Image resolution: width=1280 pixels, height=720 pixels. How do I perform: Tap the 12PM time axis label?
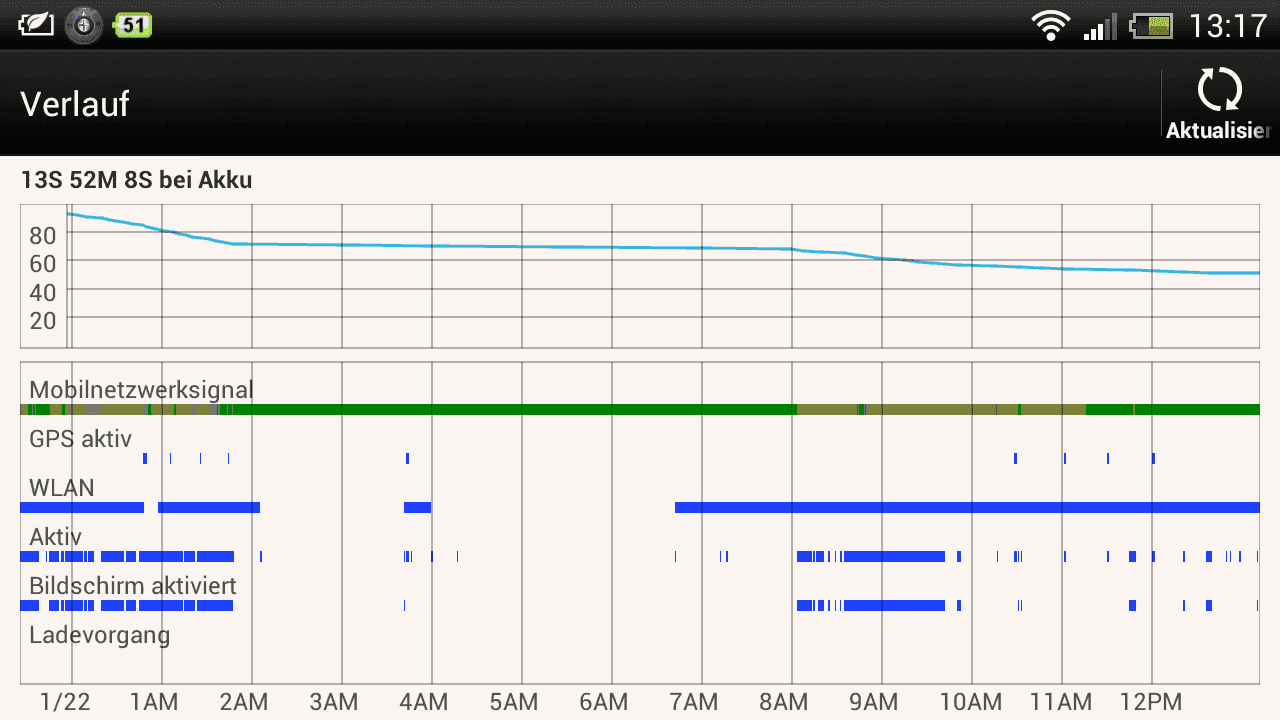pyautogui.click(x=1151, y=702)
